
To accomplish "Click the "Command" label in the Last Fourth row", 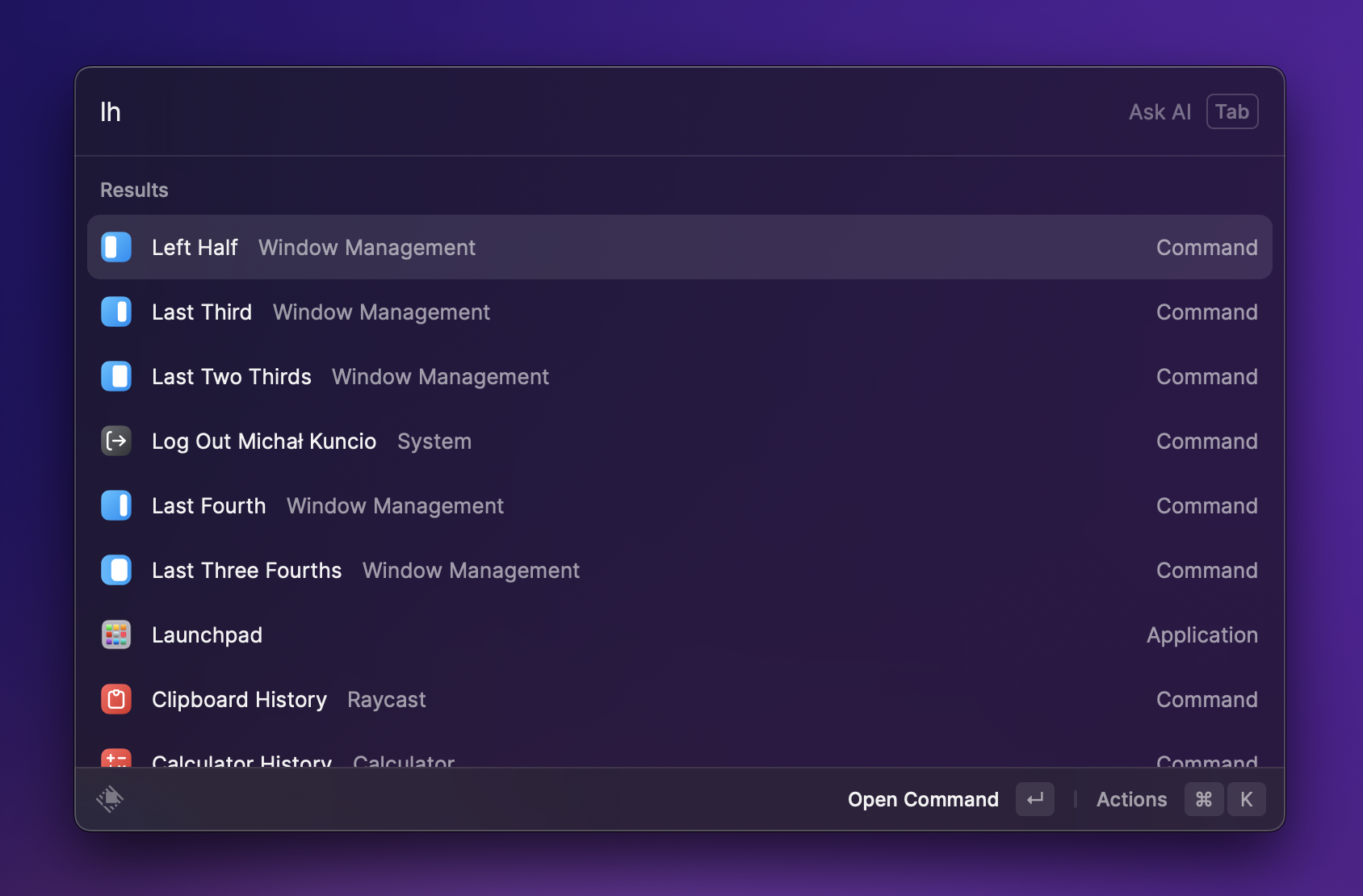I will tap(1207, 505).
